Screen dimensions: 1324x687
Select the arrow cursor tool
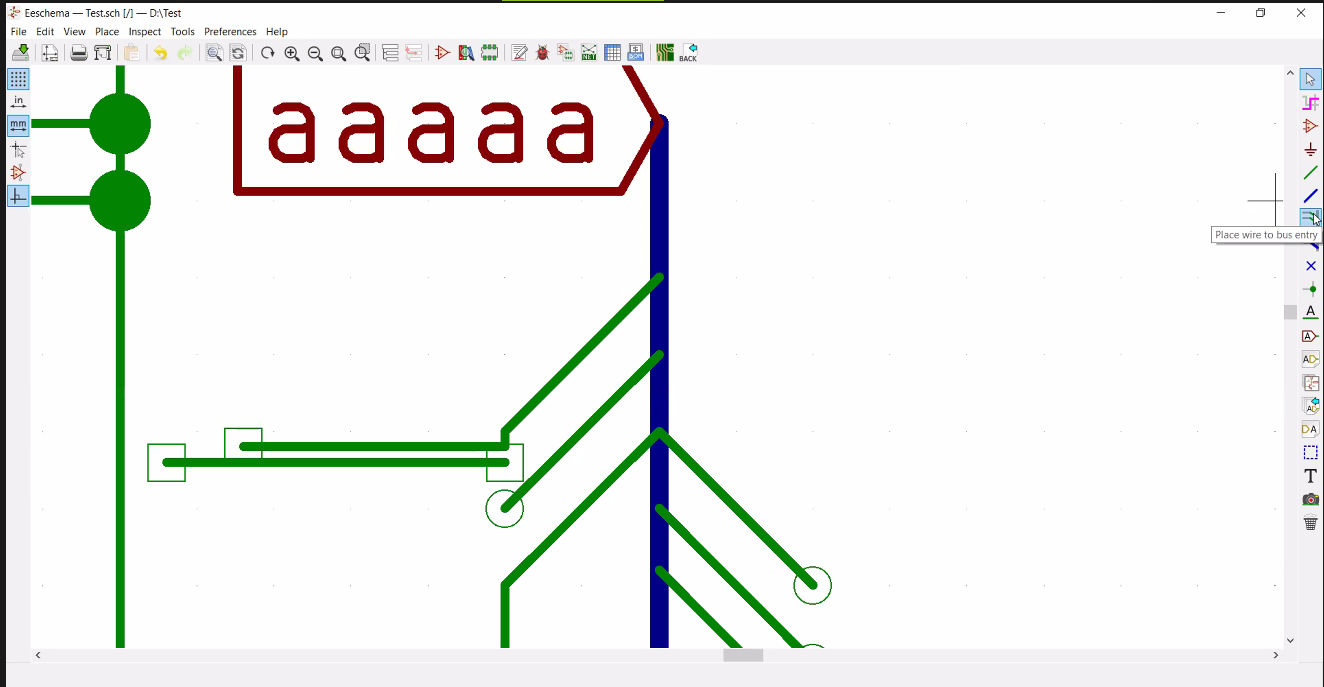1311,79
